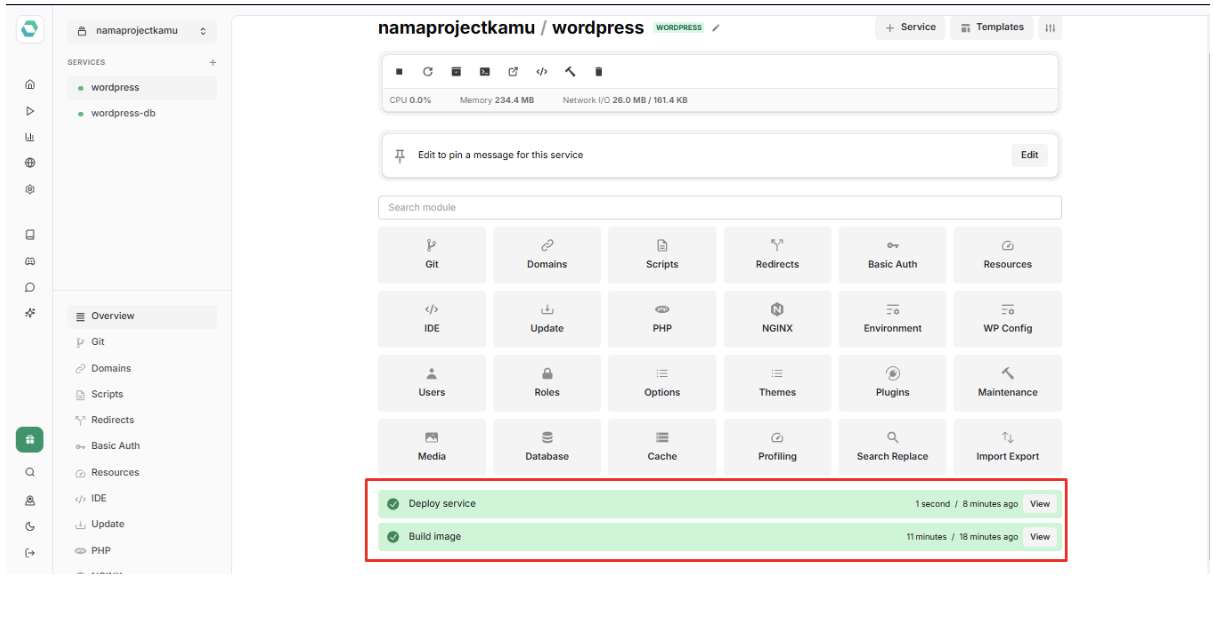Open the book documentation icon in left rail
Image resolution: width=1214 pixels, height=638 pixels.
[30, 235]
